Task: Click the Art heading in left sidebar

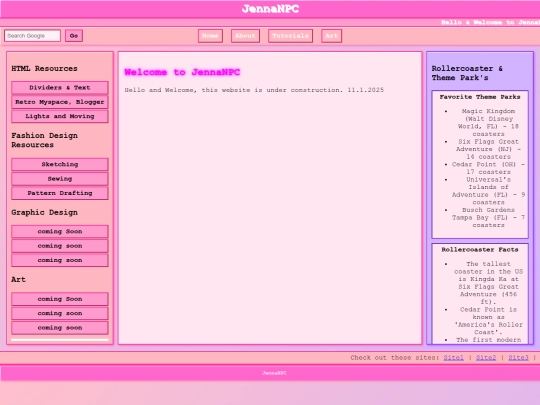Action: [x=18, y=279]
